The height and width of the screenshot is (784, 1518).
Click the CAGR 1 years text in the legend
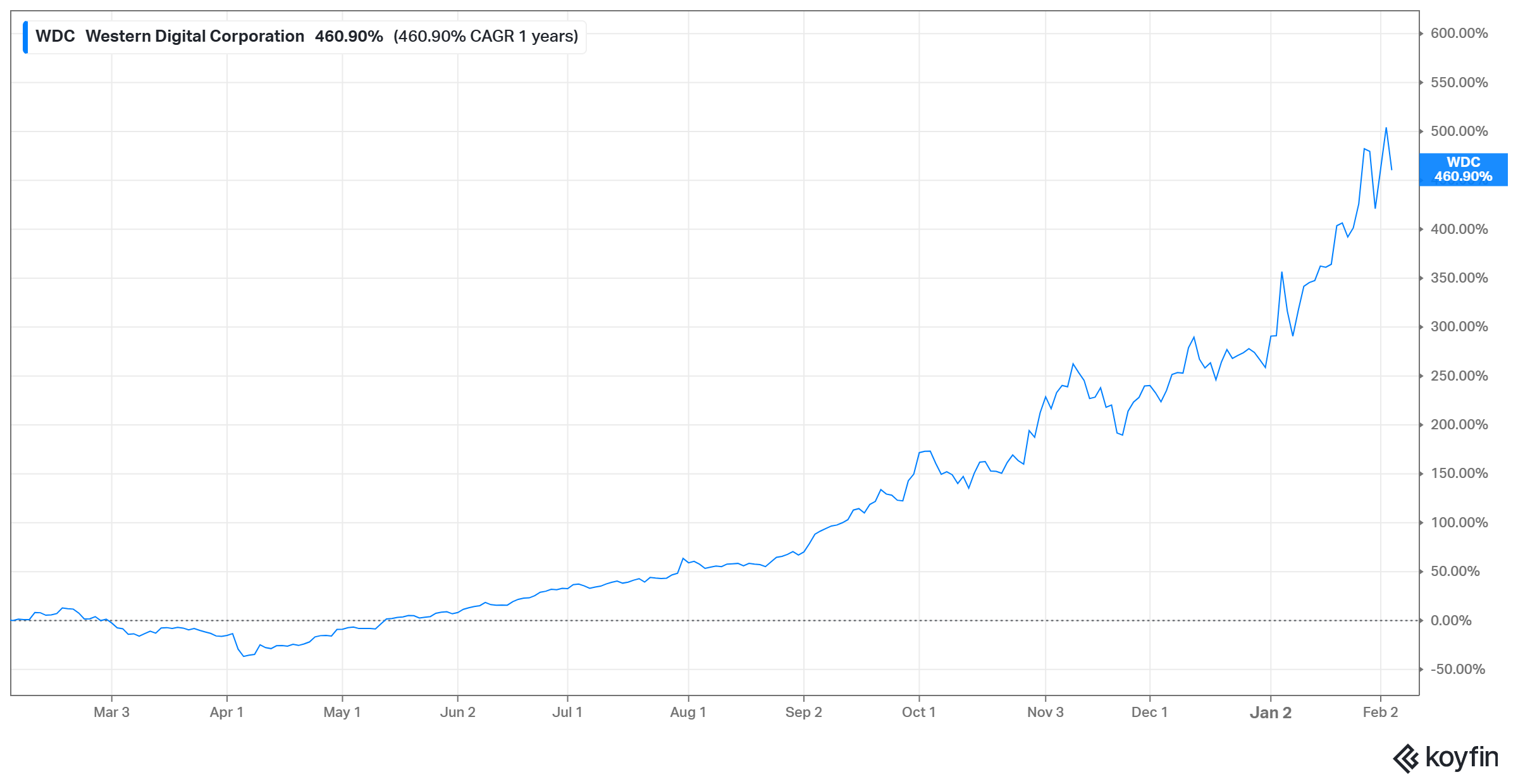[x=486, y=37]
